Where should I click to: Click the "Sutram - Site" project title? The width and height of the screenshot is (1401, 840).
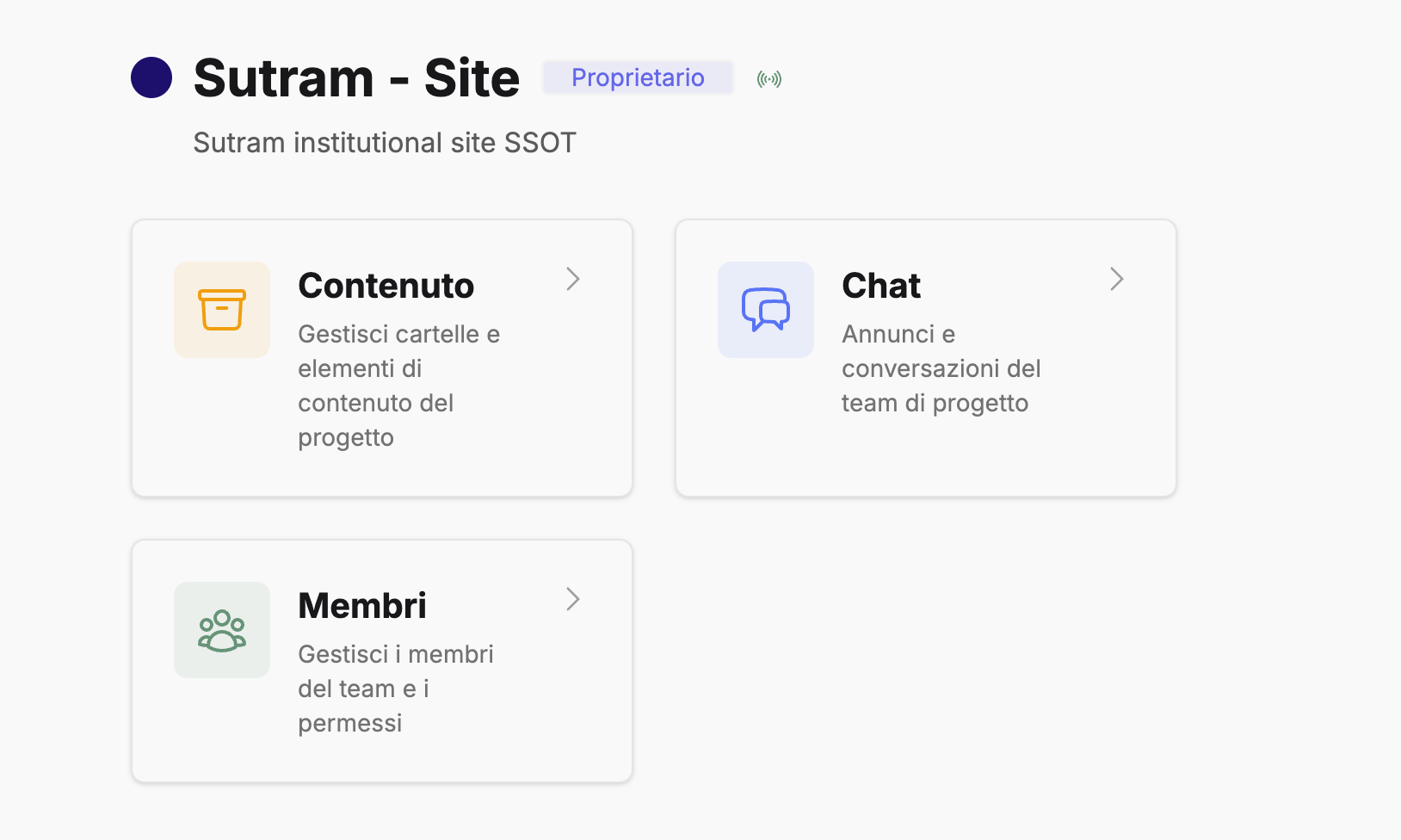coord(356,78)
